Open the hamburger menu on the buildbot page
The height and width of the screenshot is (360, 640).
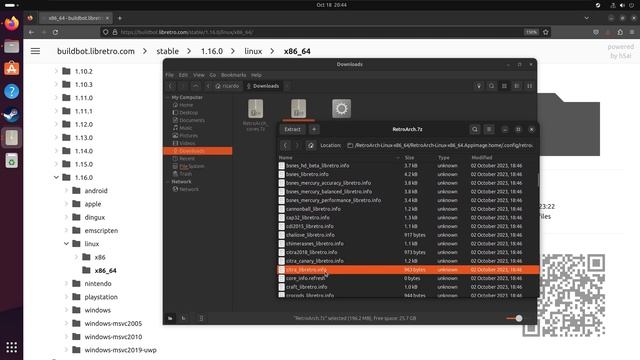36,51
